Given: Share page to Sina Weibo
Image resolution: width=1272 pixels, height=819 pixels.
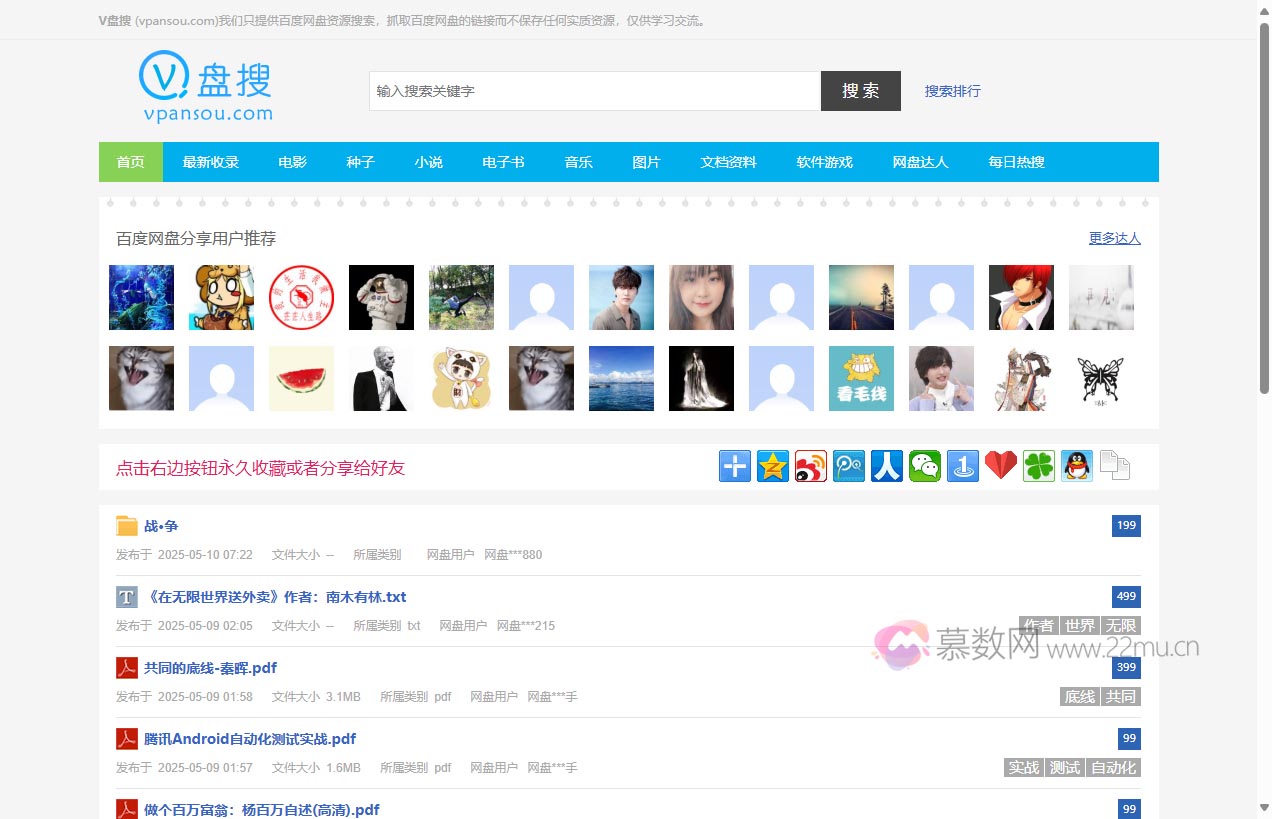Looking at the screenshot, I should pyautogui.click(x=811, y=466).
